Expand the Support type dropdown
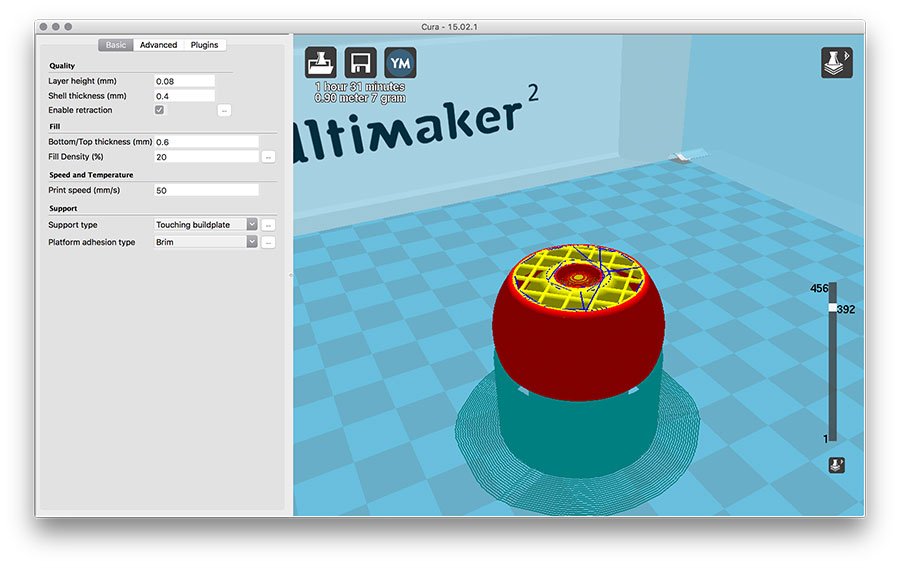Viewport: 900px width, 567px height. point(252,224)
